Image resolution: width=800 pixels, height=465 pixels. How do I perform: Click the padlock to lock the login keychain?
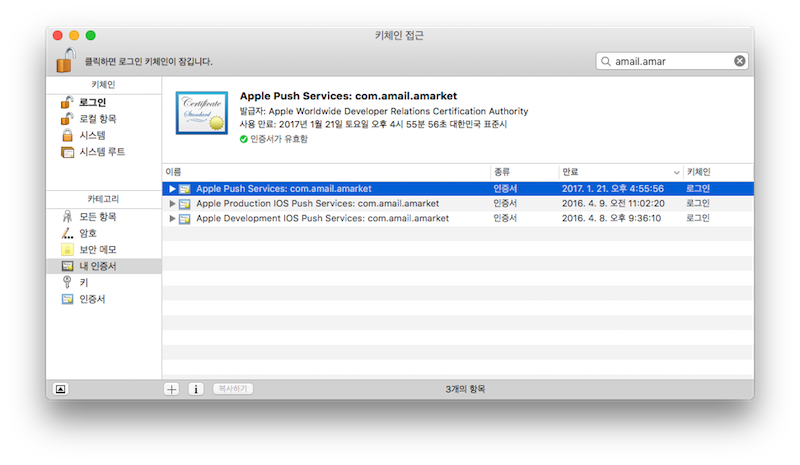(x=66, y=60)
